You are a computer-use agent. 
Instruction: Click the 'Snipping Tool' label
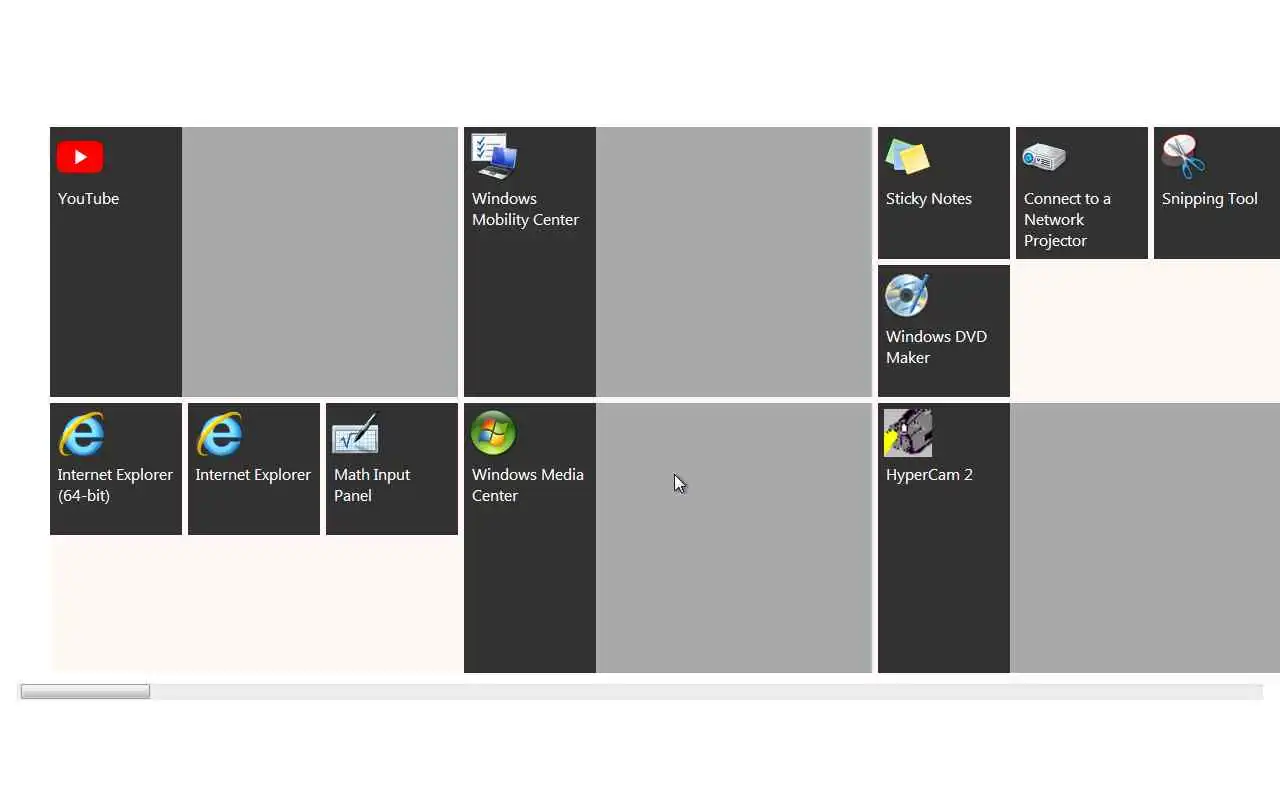(x=1210, y=199)
